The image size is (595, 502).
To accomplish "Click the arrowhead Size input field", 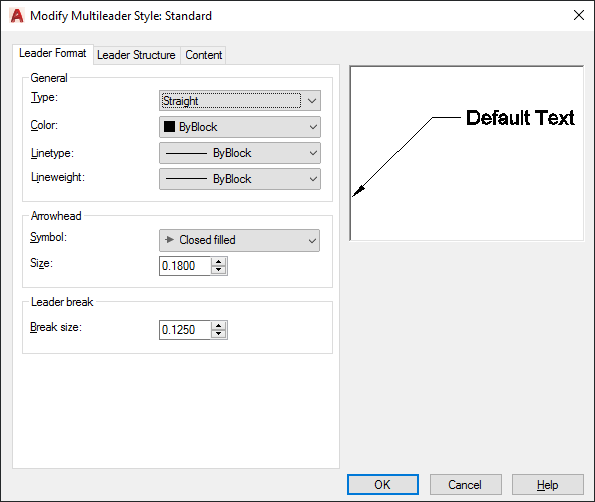I will pos(185,266).
